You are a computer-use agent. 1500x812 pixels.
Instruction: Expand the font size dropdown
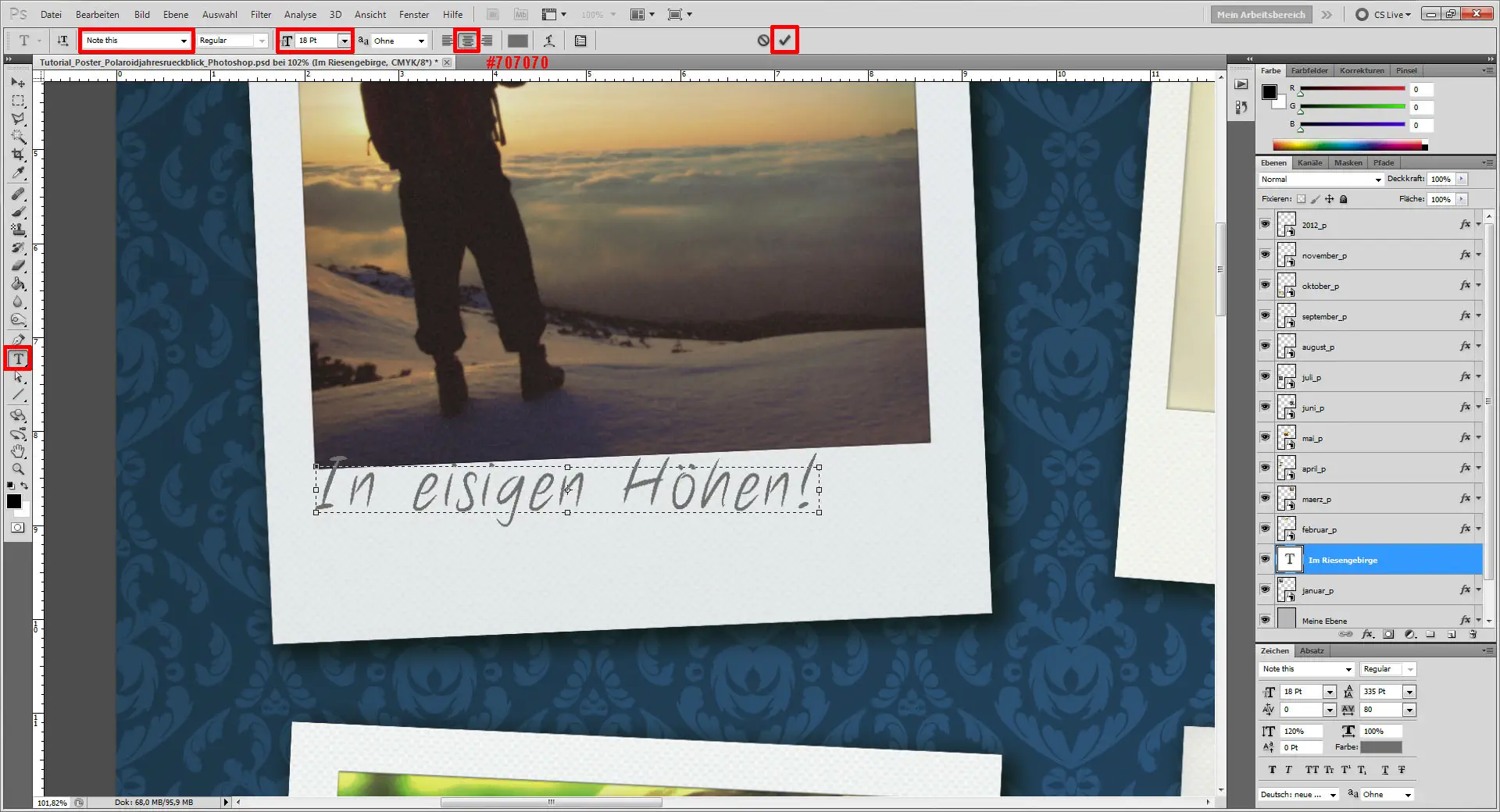(x=344, y=41)
